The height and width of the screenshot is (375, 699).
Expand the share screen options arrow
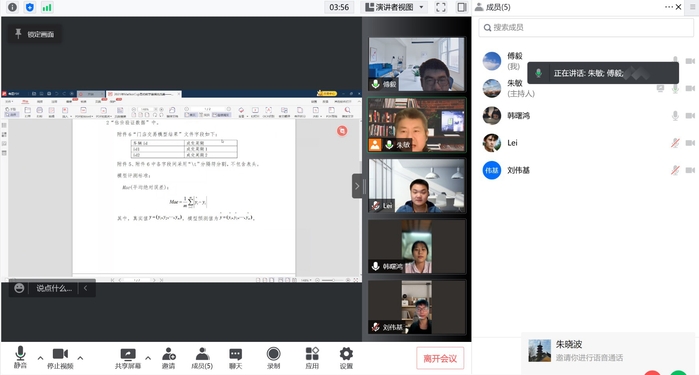pos(148,358)
